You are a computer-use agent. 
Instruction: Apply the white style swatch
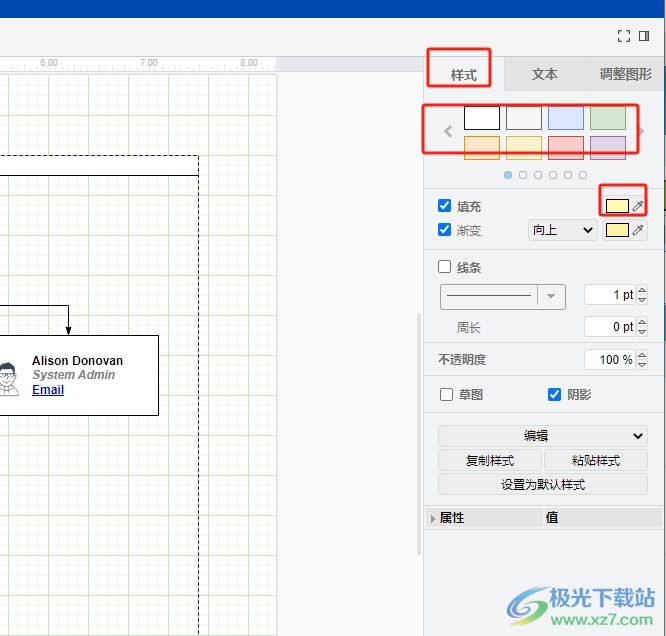pos(482,118)
